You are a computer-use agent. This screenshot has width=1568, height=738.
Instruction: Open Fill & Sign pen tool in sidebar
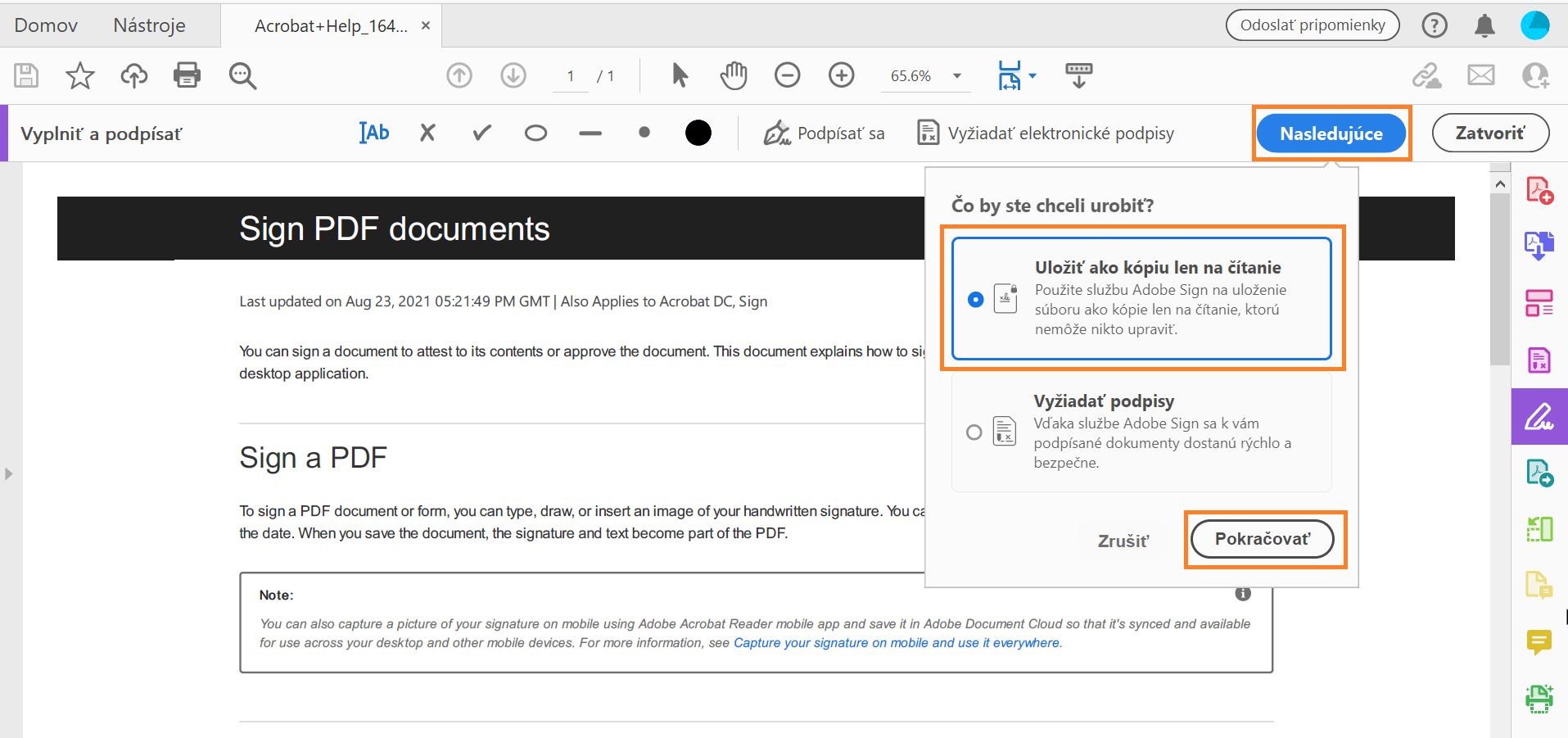[x=1539, y=417]
